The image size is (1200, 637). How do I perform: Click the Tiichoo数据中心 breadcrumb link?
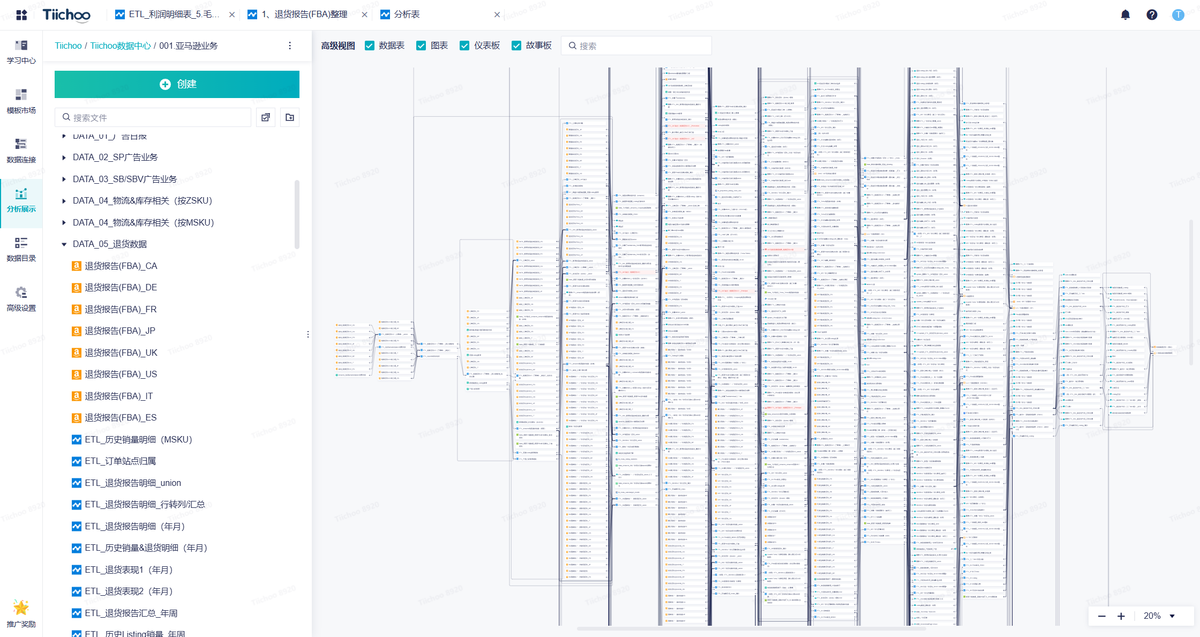[x=120, y=46]
